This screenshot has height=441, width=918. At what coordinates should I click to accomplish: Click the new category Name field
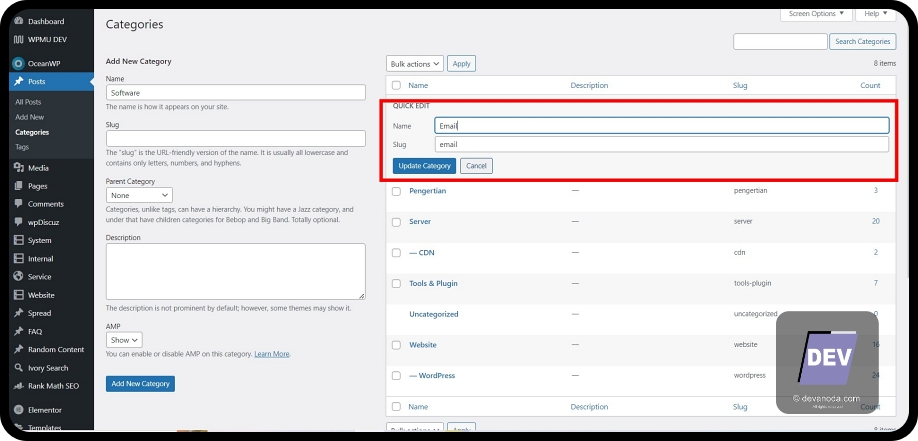pos(236,93)
